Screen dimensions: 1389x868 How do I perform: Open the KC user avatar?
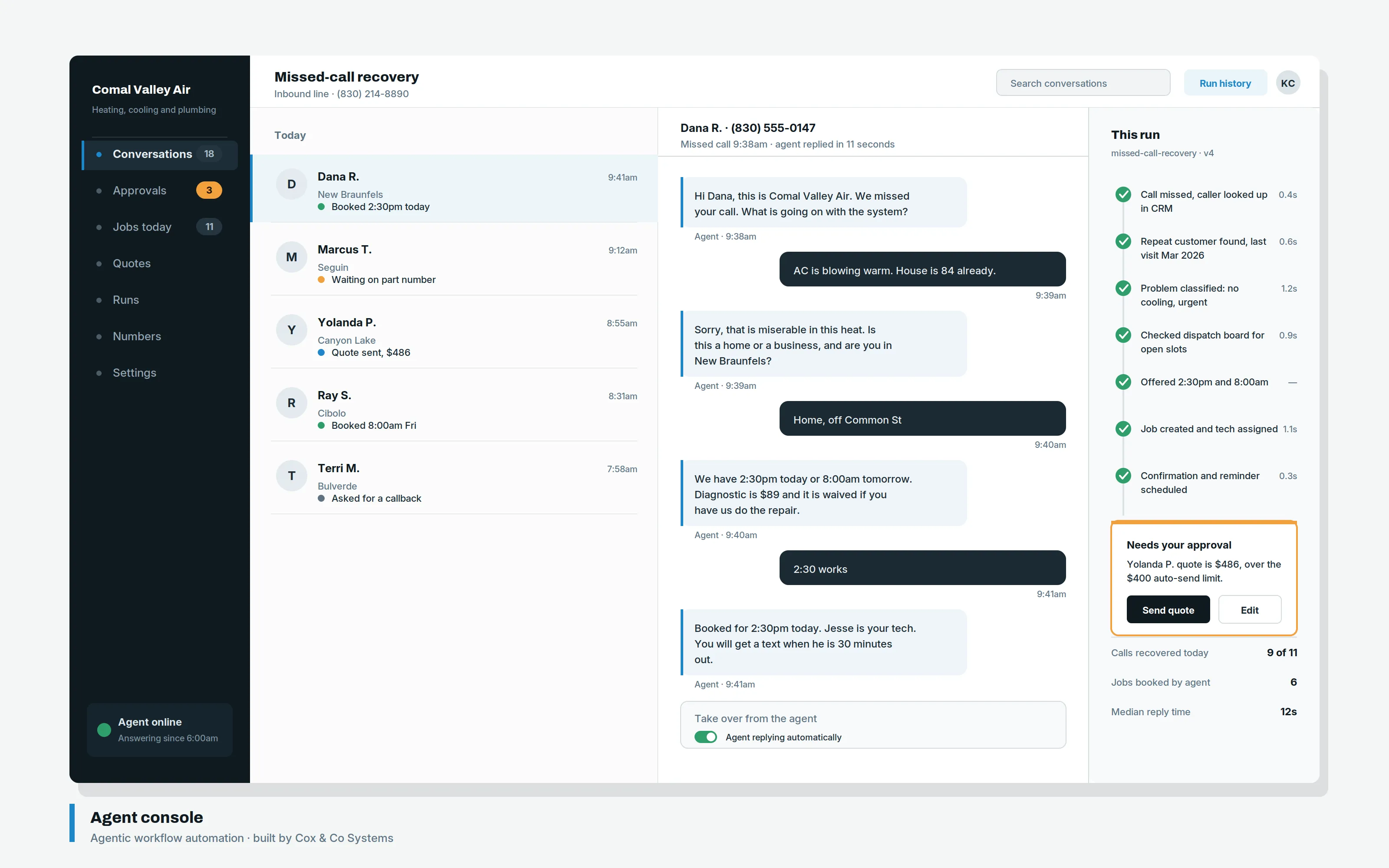tap(1287, 83)
